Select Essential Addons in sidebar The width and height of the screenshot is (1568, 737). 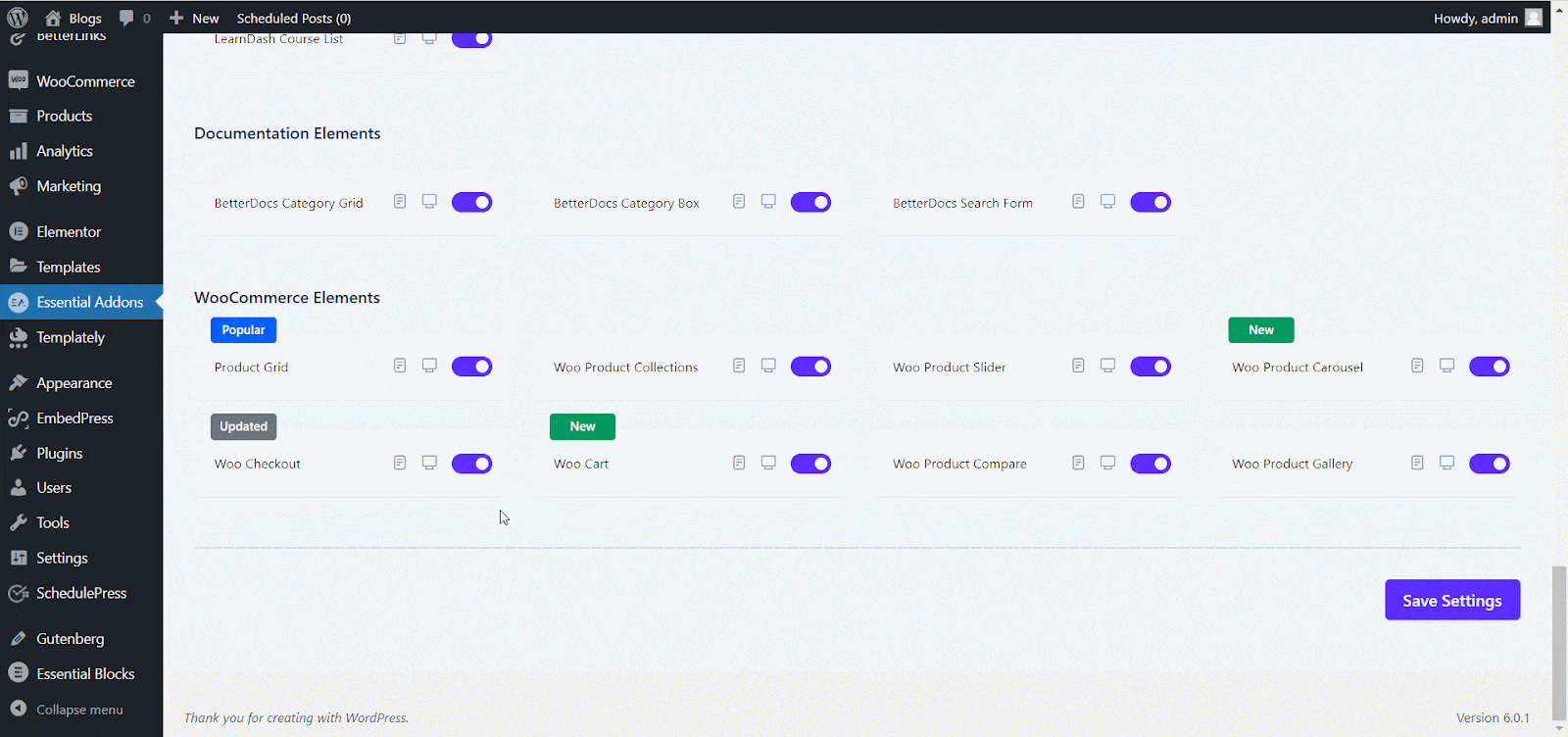pyautogui.click(x=81, y=302)
